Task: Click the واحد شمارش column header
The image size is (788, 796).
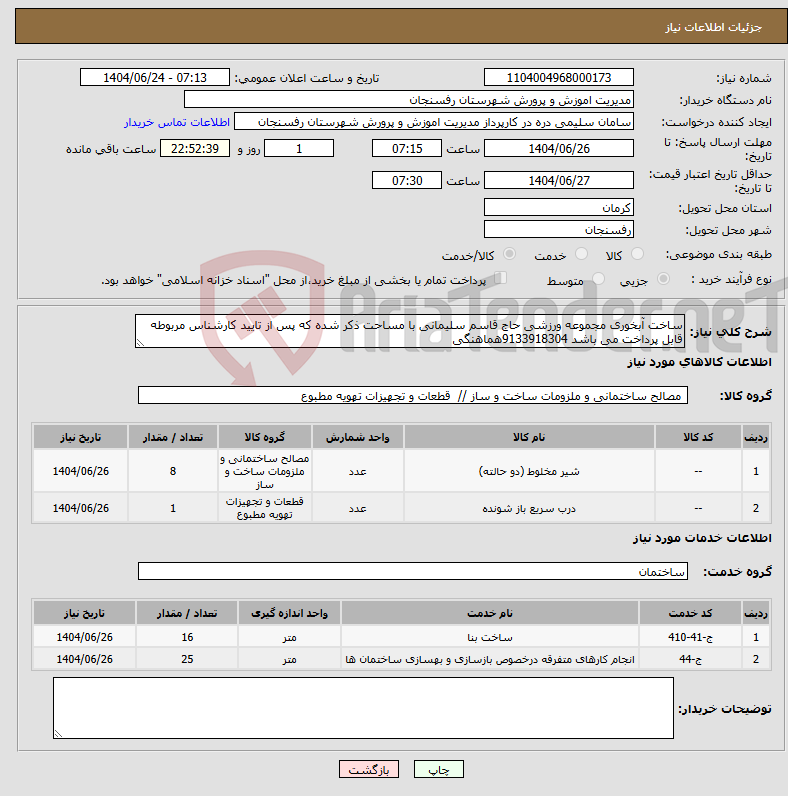Action: 357,437
